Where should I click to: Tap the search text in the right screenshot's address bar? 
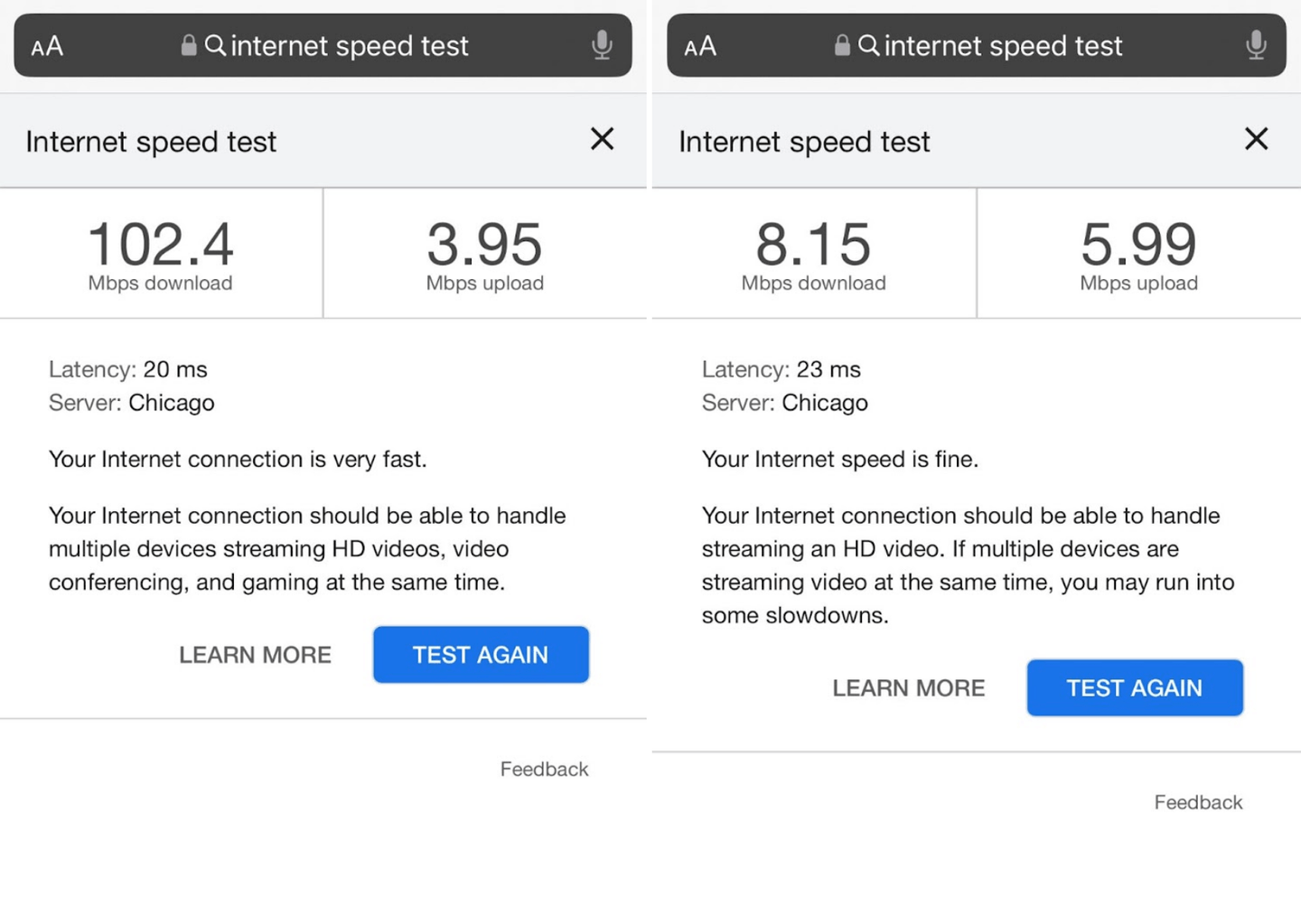tap(1003, 46)
